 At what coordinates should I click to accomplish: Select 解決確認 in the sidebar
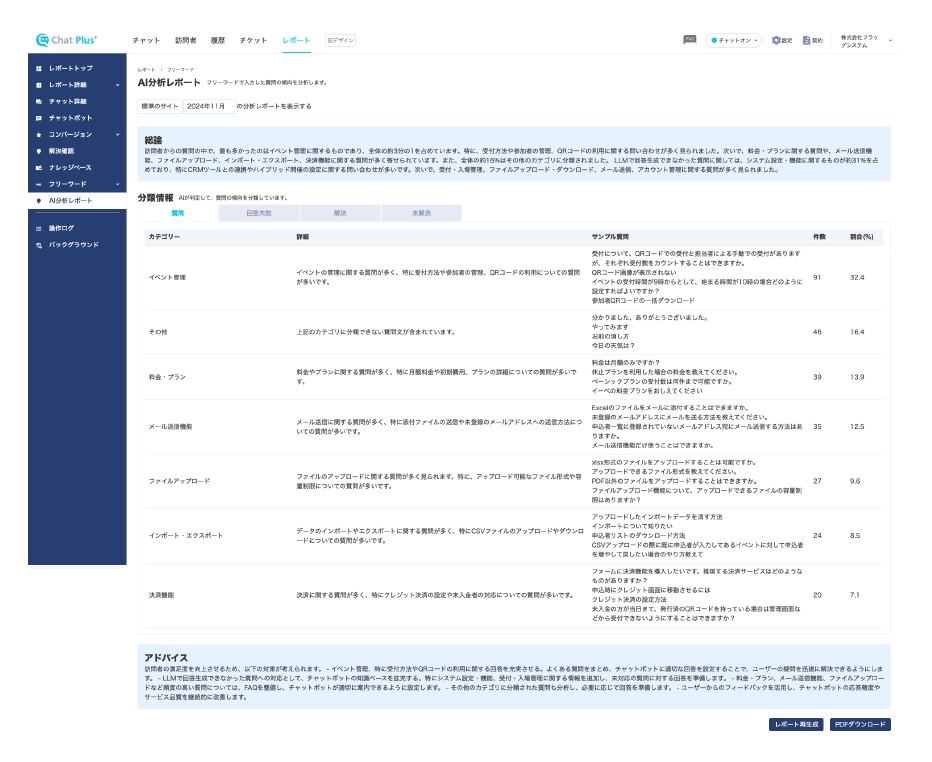[x=67, y=151]
